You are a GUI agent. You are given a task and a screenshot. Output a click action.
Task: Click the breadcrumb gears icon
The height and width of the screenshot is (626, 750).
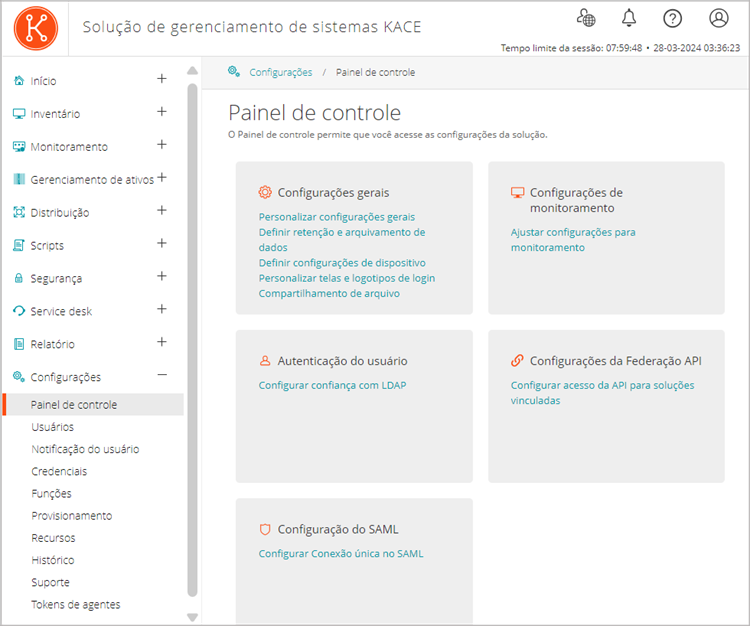(234, 72)
